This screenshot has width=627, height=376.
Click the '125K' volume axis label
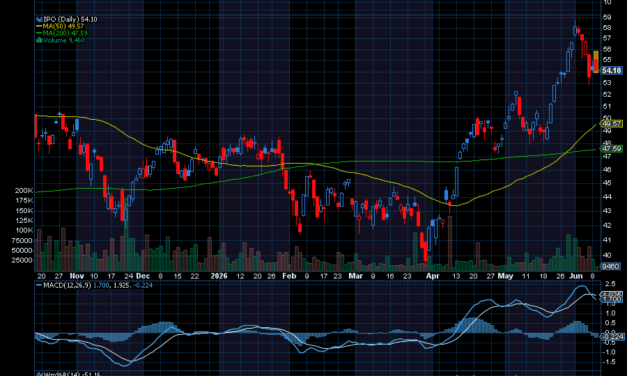24,220
